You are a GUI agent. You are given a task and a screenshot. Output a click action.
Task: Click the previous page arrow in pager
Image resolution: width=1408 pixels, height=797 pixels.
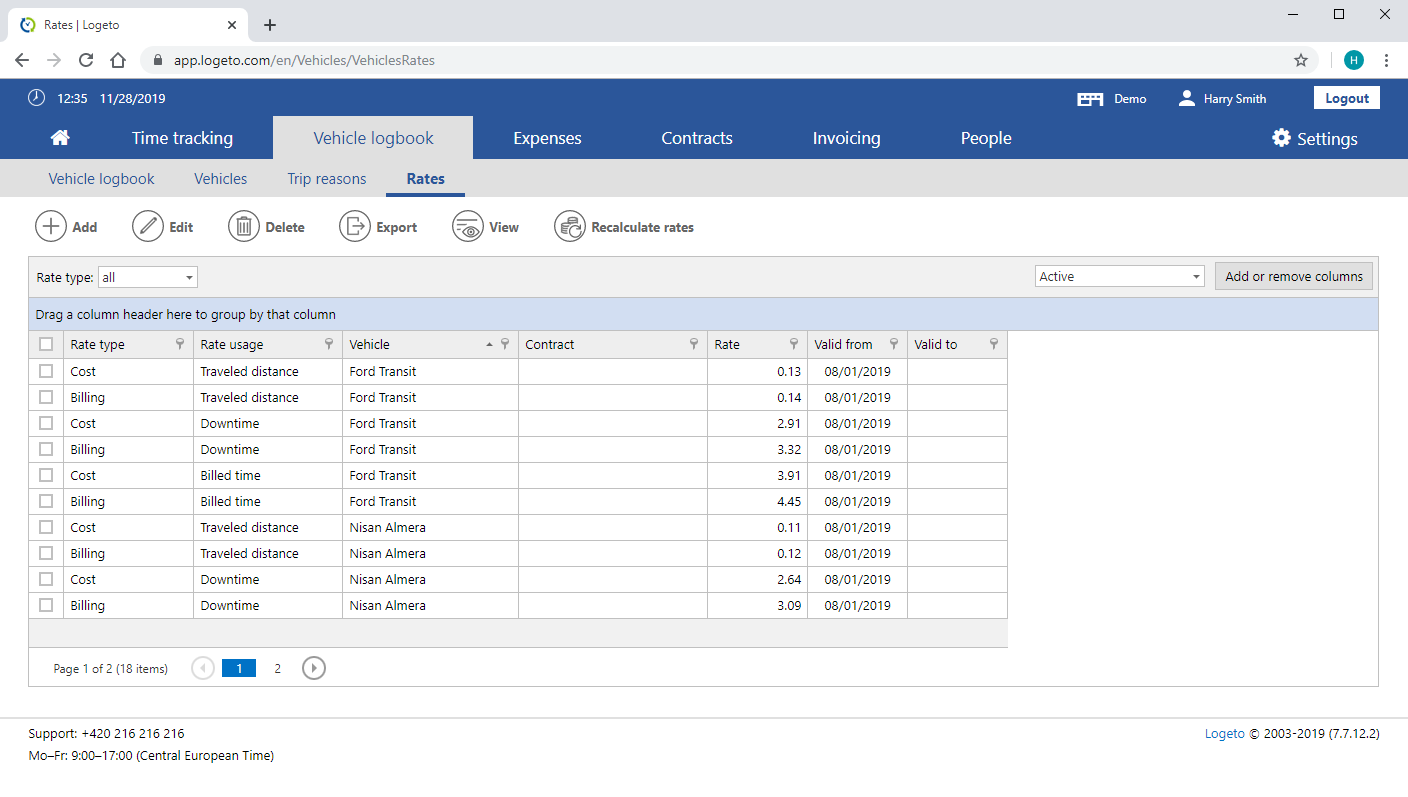pos(203,668)
